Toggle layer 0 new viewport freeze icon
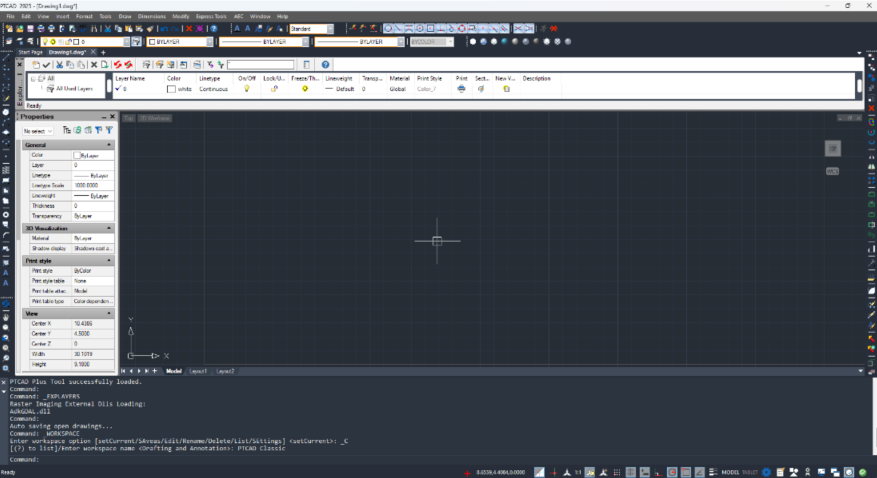 [x=506, y=89]
